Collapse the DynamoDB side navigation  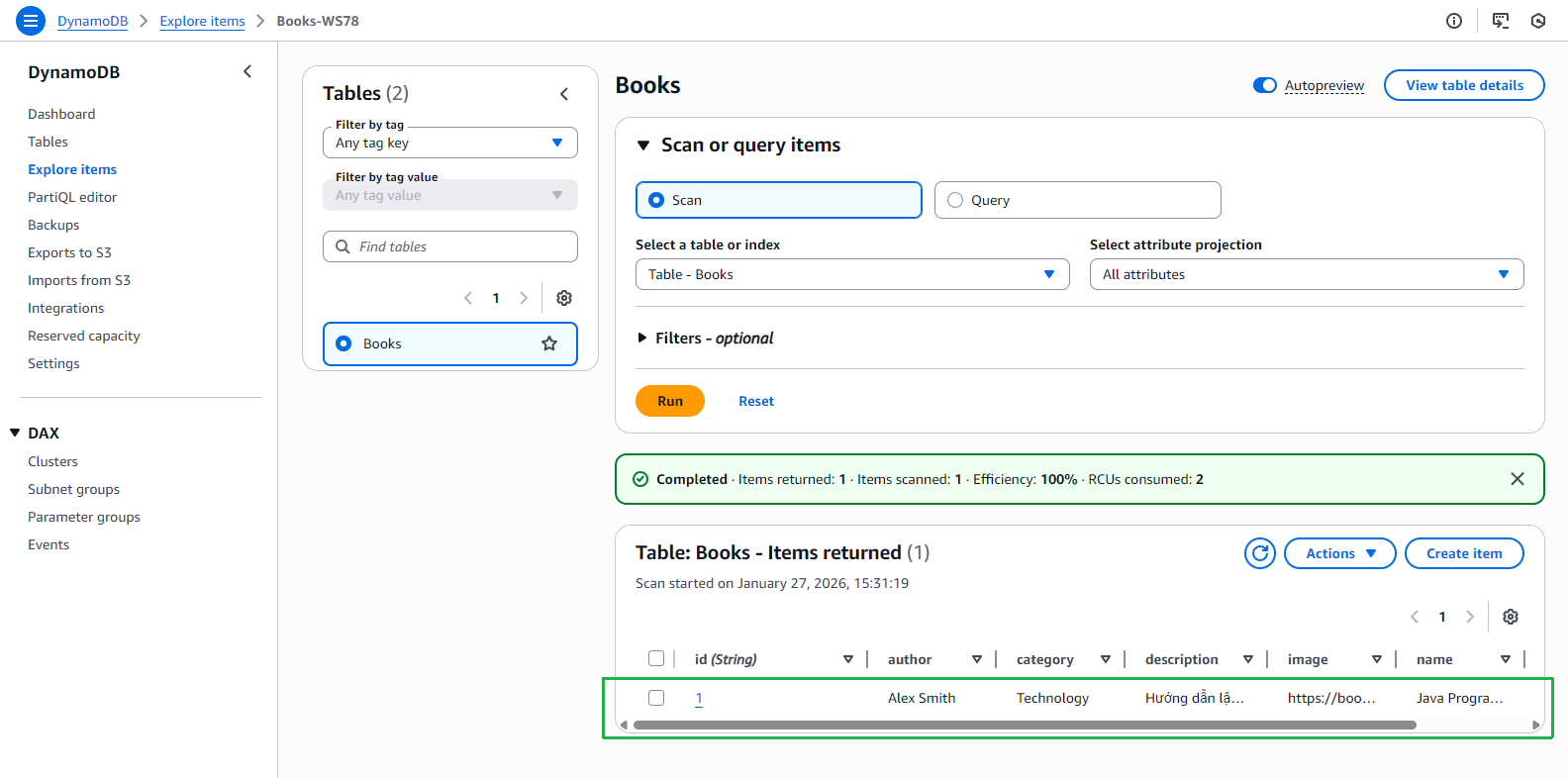coord(247,71)
